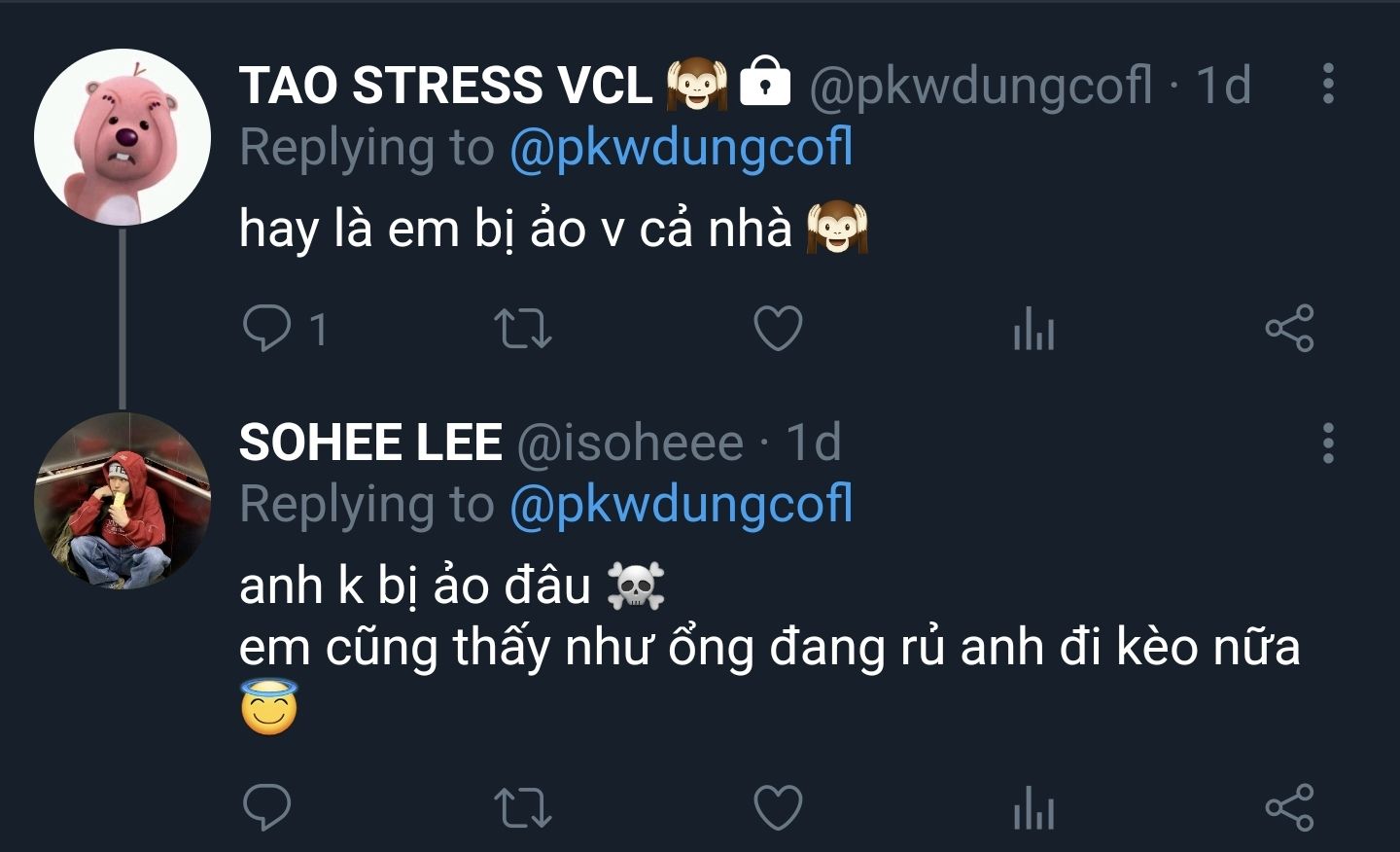Reply to the TAO STRESS VCL tweet
Image resolution: width=1400 pixels, height=852 pixels.
(267, 329)
